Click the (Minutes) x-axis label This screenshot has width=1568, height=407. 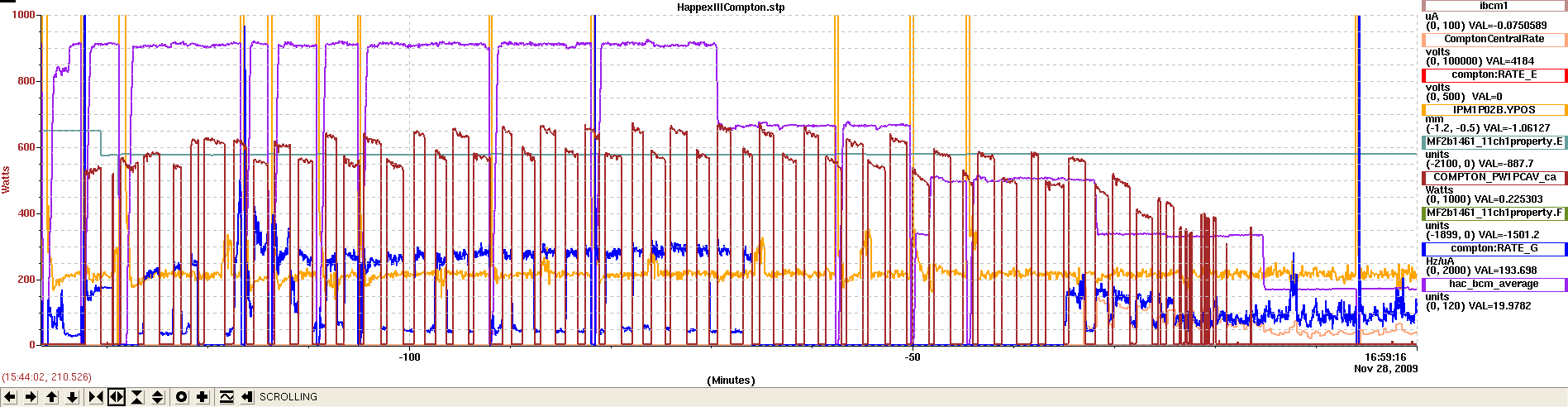(x=731, y=381)
